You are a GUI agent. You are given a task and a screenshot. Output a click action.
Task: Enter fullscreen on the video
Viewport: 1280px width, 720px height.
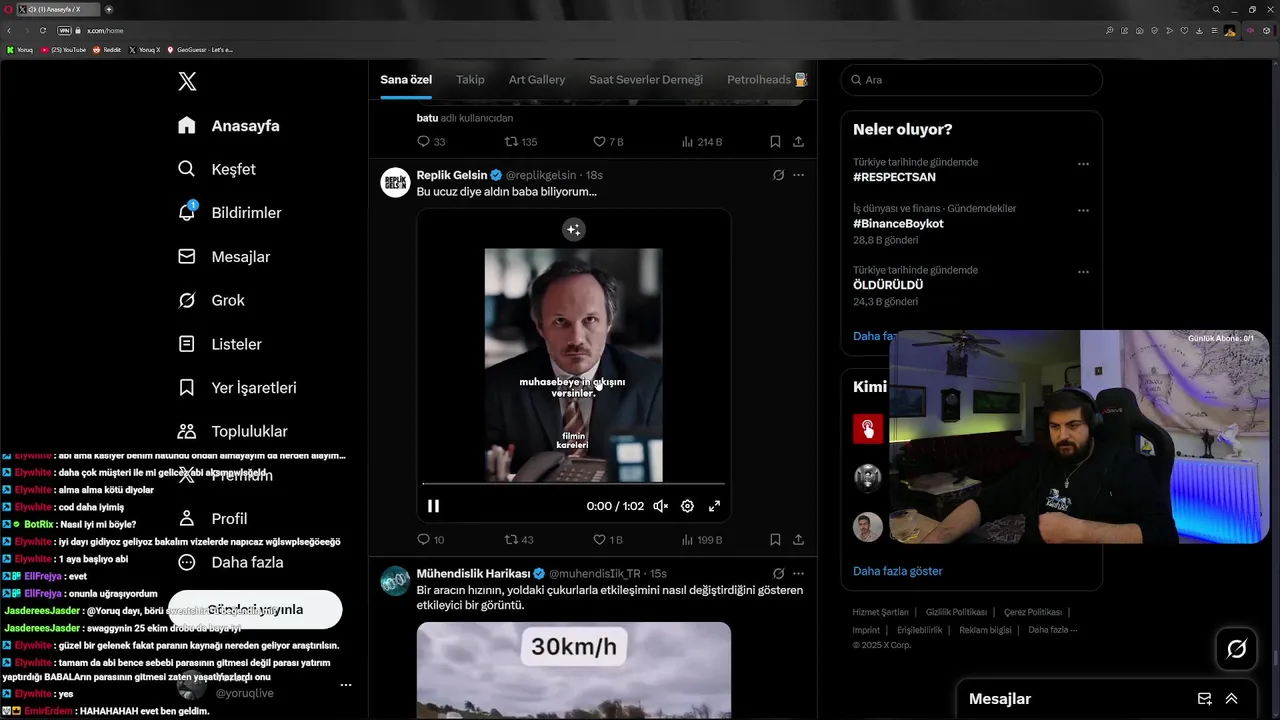coord(714,506)
